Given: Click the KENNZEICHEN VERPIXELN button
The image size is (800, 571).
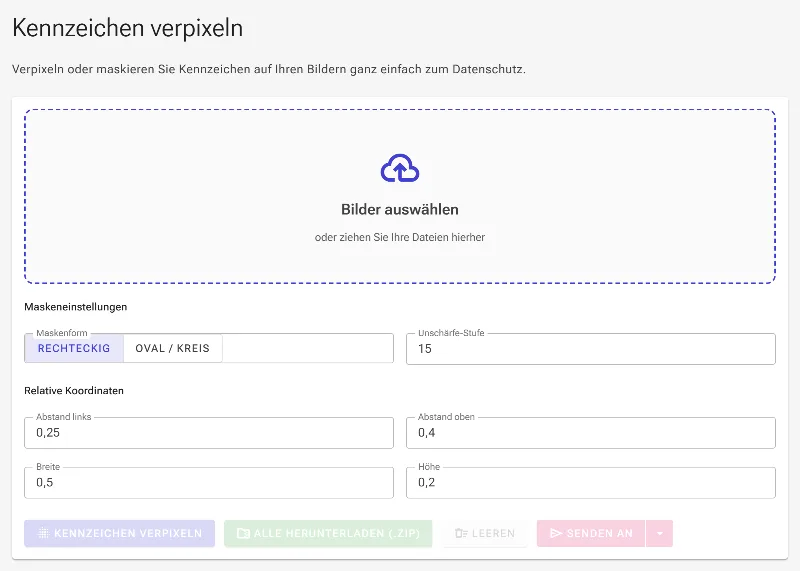Looking at the screenshot, I should point(119,533).
